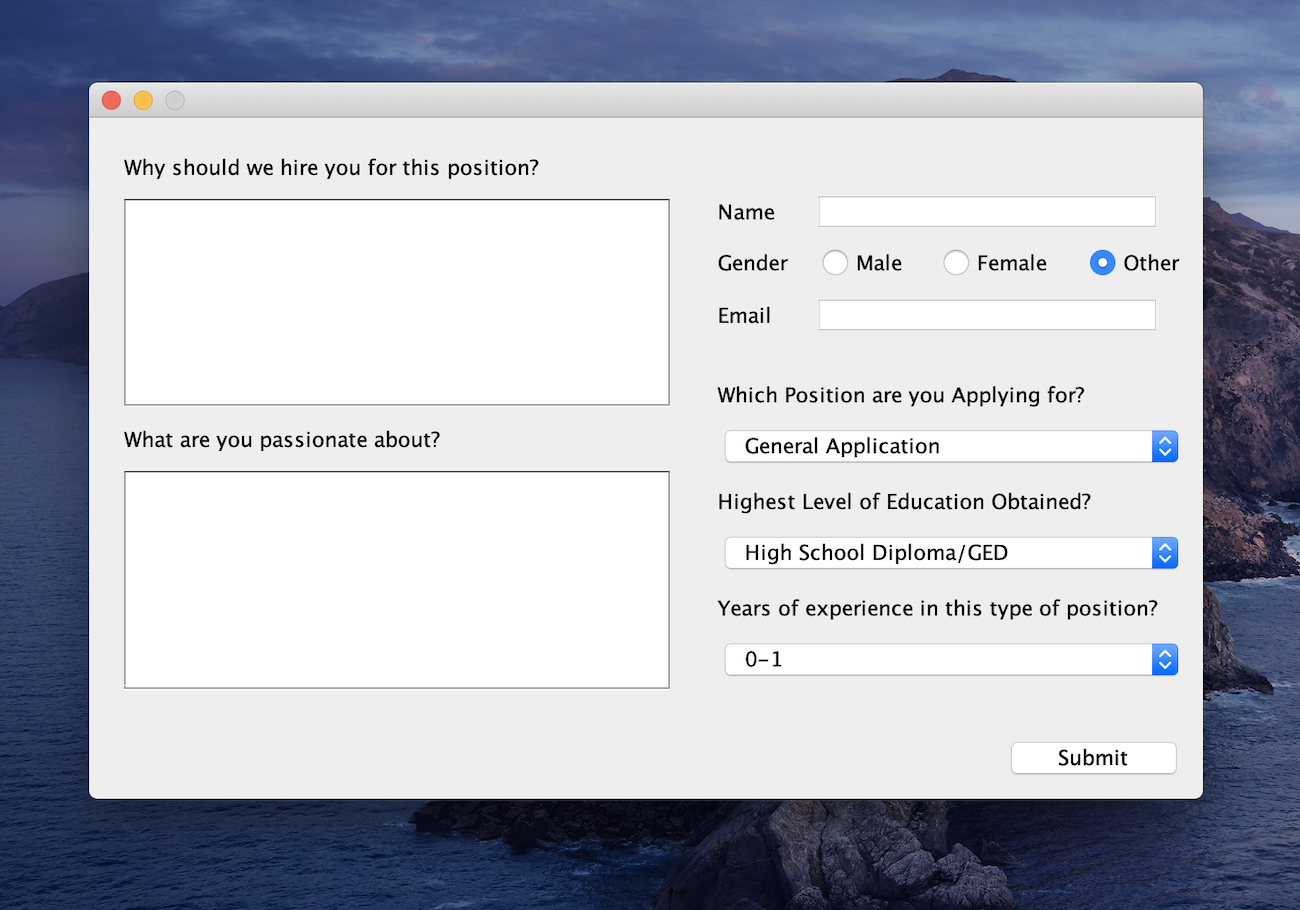The height and width of the screenshot is (910, 1300).
Task: Close the application form window
Action: coord(111,100)
